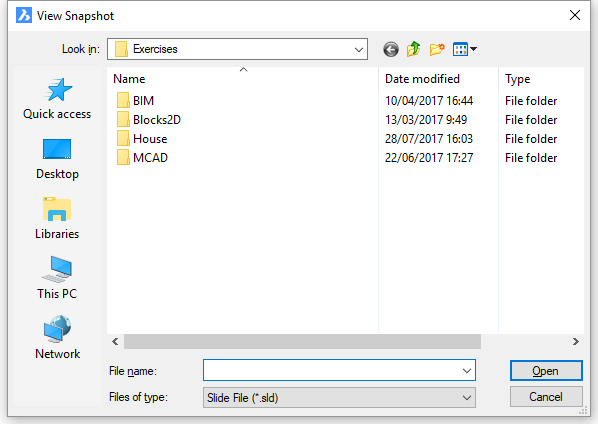Browse the Network location
This screenshot has width=598, height=424.
[57, 338]
